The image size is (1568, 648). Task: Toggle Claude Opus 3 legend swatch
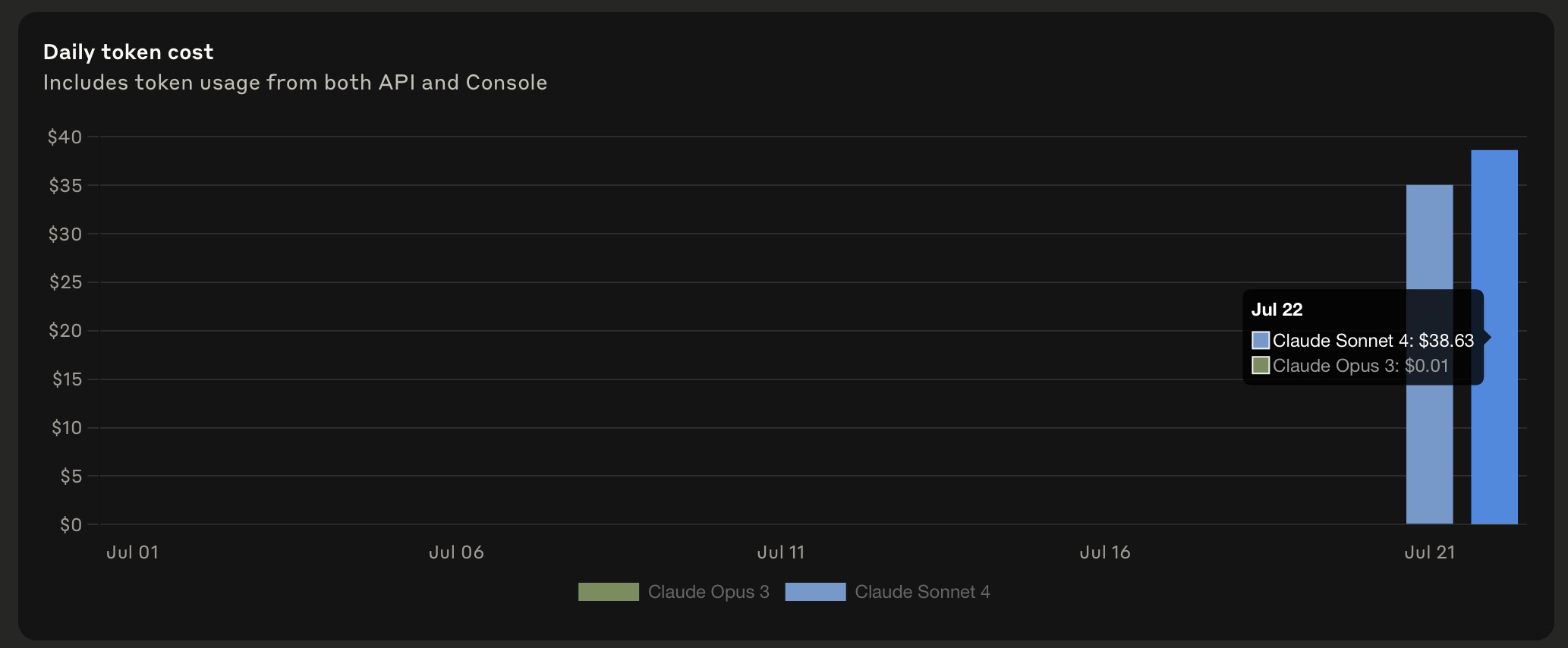click(x=609, y=592)
